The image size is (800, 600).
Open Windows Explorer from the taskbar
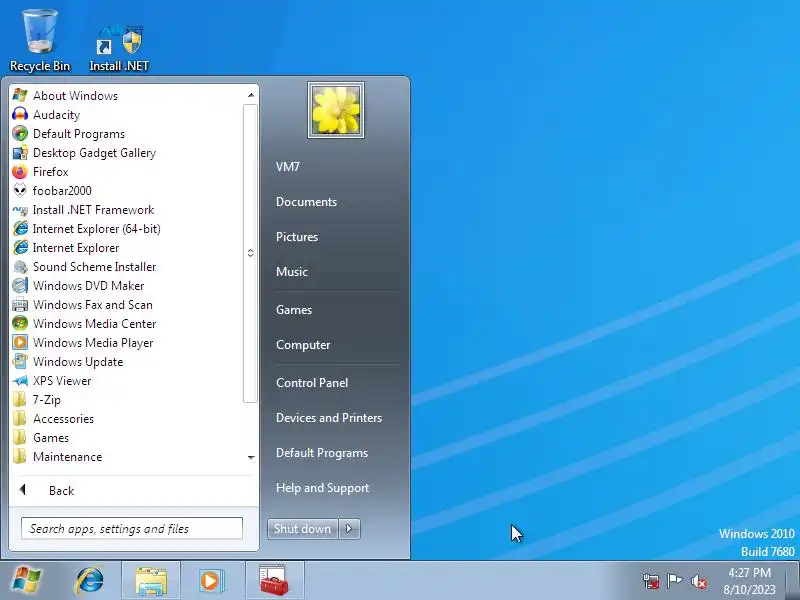(x=151, y=581)
